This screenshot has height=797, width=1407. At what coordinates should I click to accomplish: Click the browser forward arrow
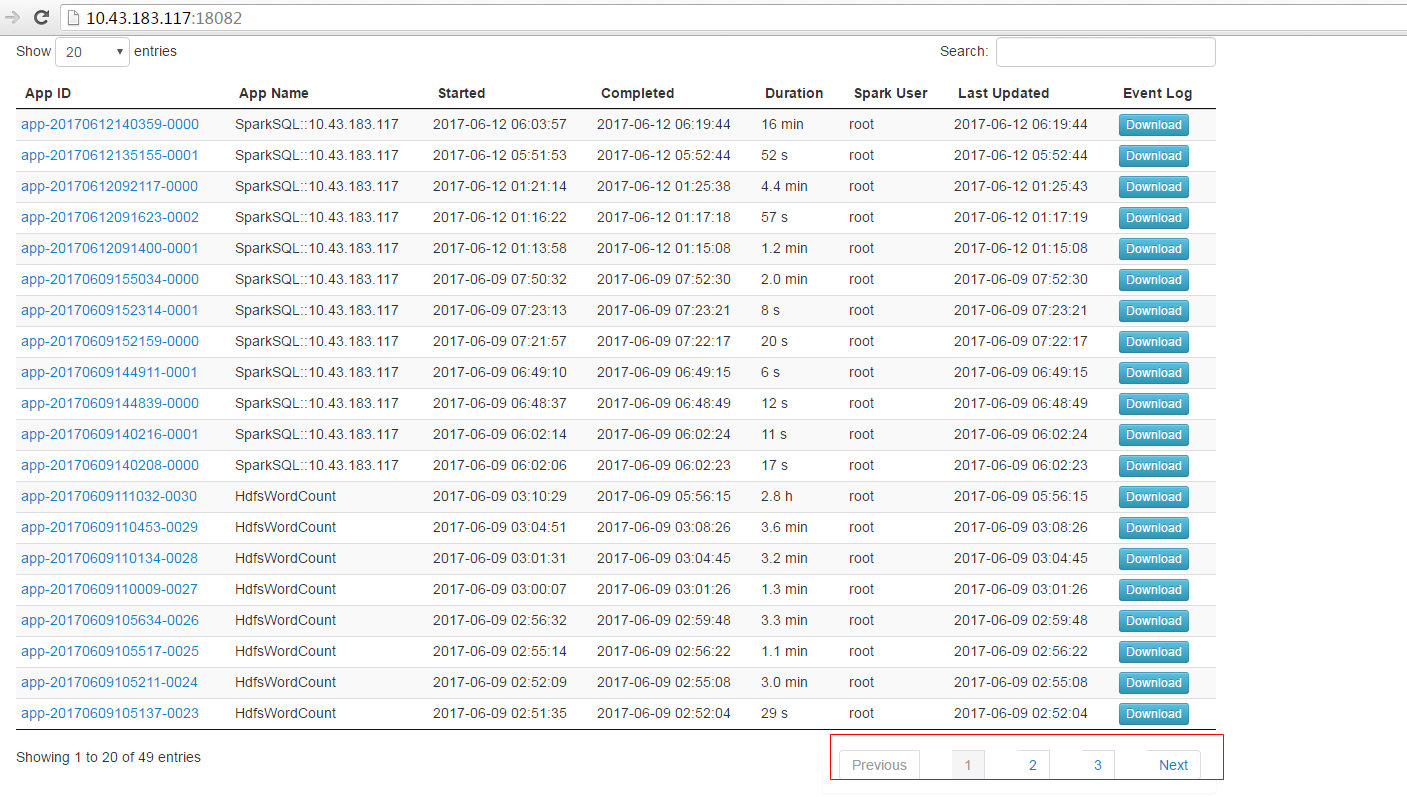click(12, 17)
